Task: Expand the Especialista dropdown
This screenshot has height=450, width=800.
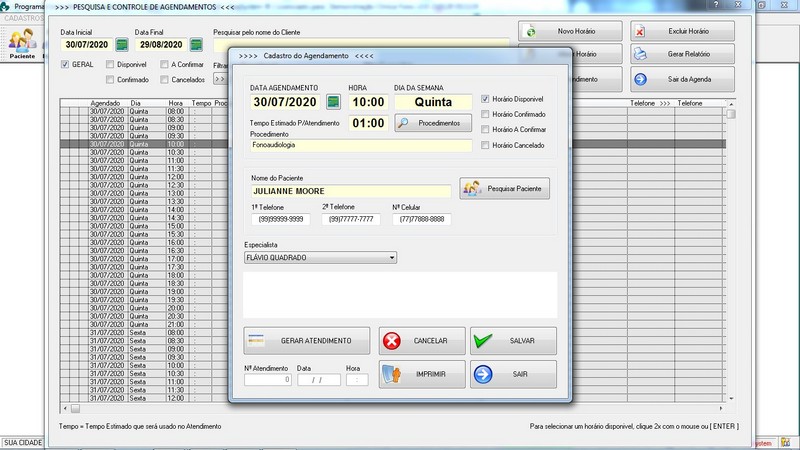Action: click(392, 258)
